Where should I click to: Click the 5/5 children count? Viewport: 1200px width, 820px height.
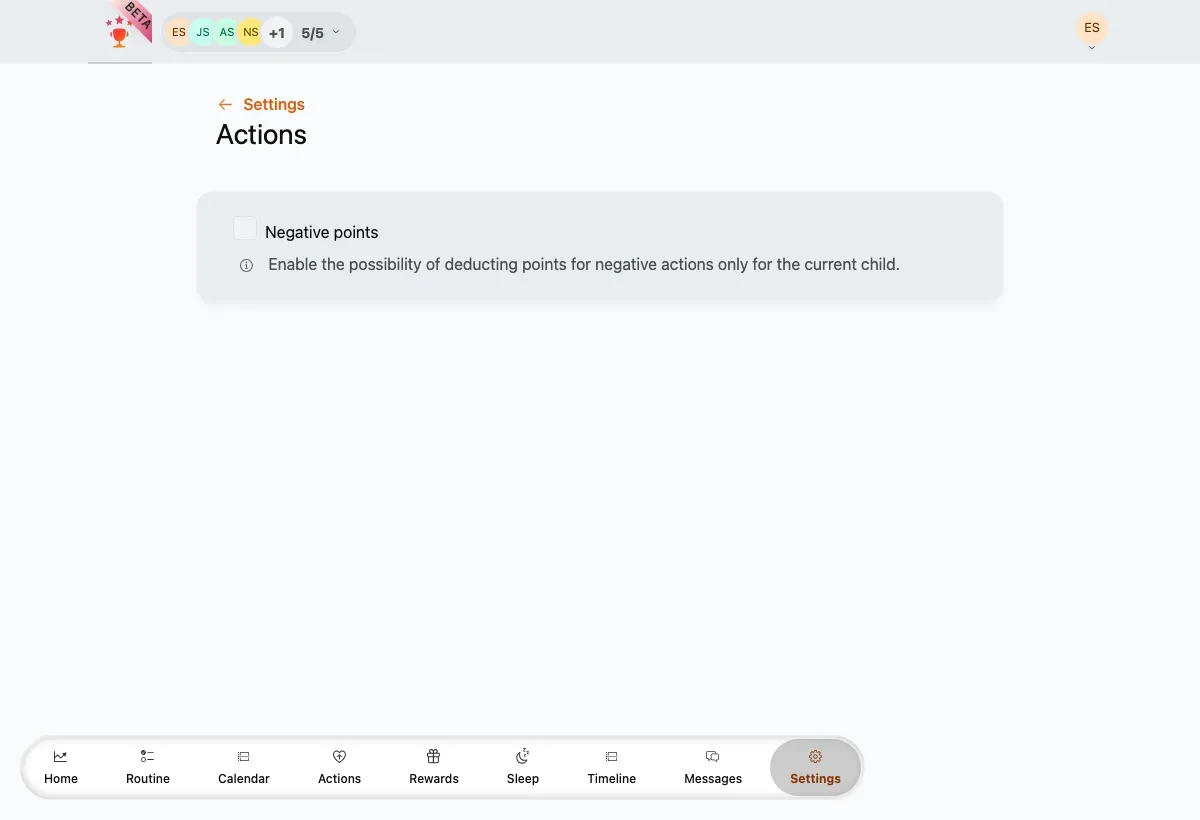tap(313, 33)
